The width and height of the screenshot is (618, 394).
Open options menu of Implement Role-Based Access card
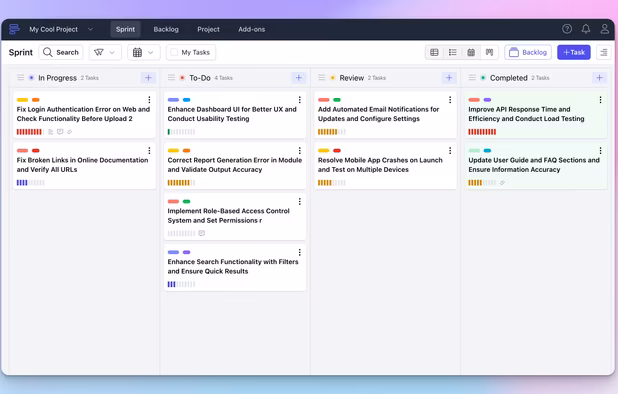pos(300,201)
